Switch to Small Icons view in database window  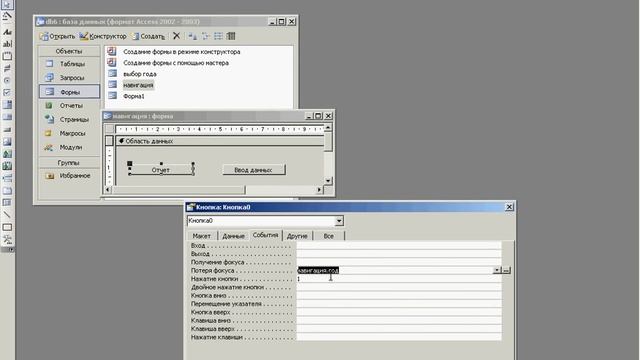tap(205, 36)
